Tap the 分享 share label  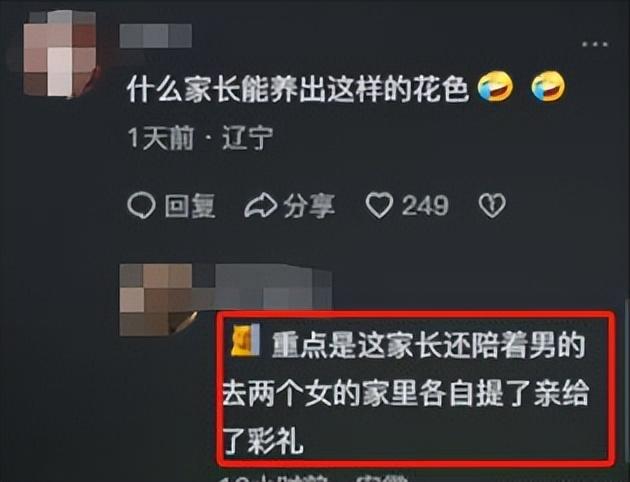click(x=309, y=206)
